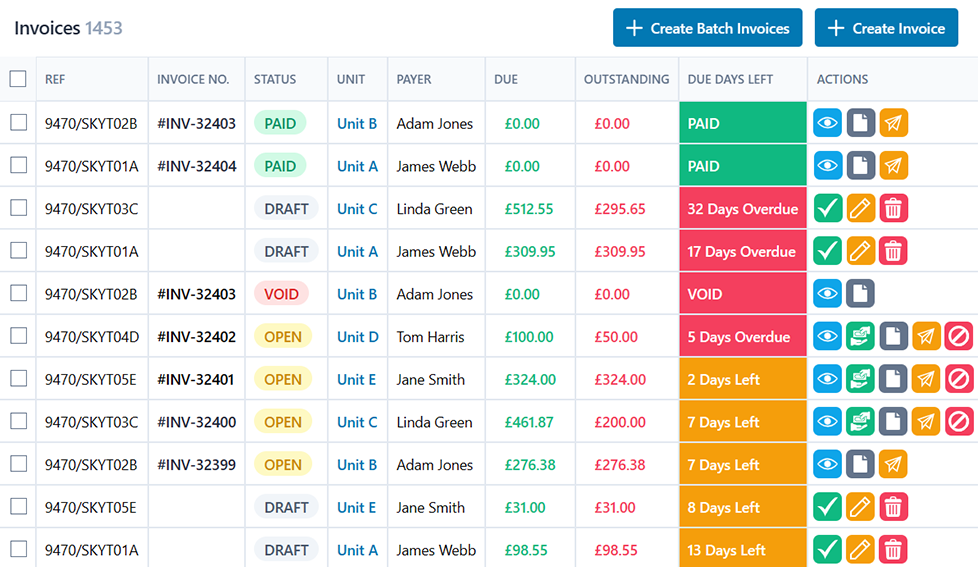View invoice #INV-32399 details via eye icon
Viewport: 978px width, 567px height.
828,464
